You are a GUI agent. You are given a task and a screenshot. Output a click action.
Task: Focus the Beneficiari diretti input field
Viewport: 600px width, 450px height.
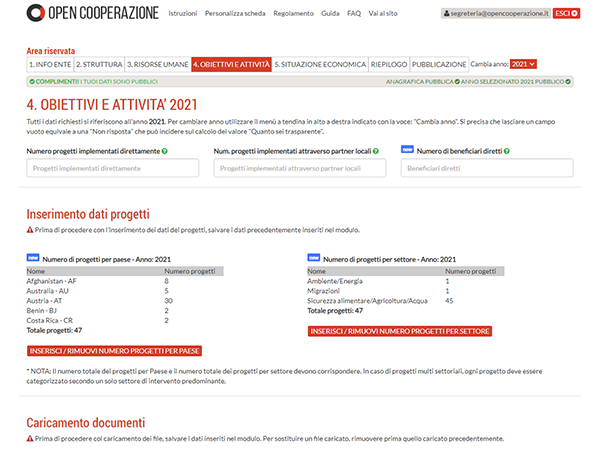coord(487,168)
